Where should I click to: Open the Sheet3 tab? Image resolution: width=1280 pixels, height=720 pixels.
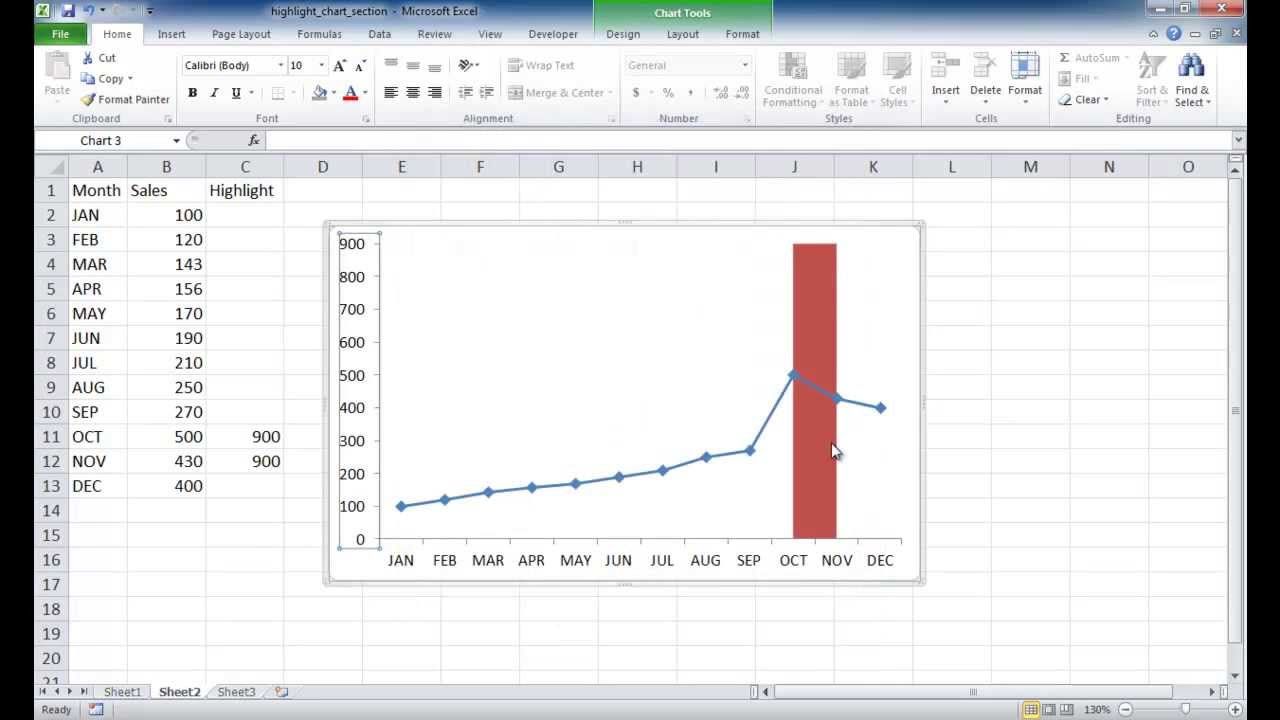point(236,692)
